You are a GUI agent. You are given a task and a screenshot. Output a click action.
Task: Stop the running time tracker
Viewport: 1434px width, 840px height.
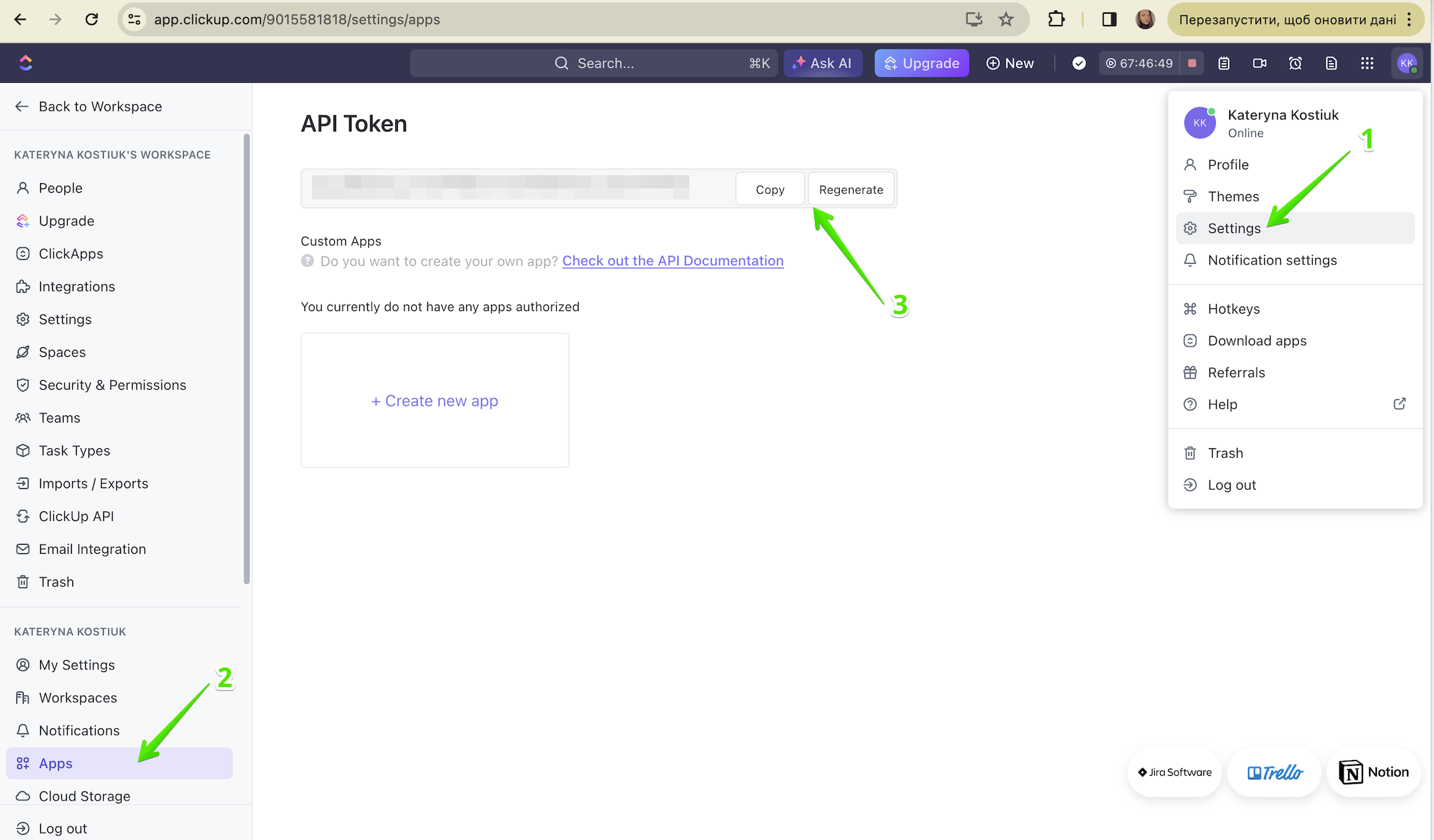click(1192, 63)
